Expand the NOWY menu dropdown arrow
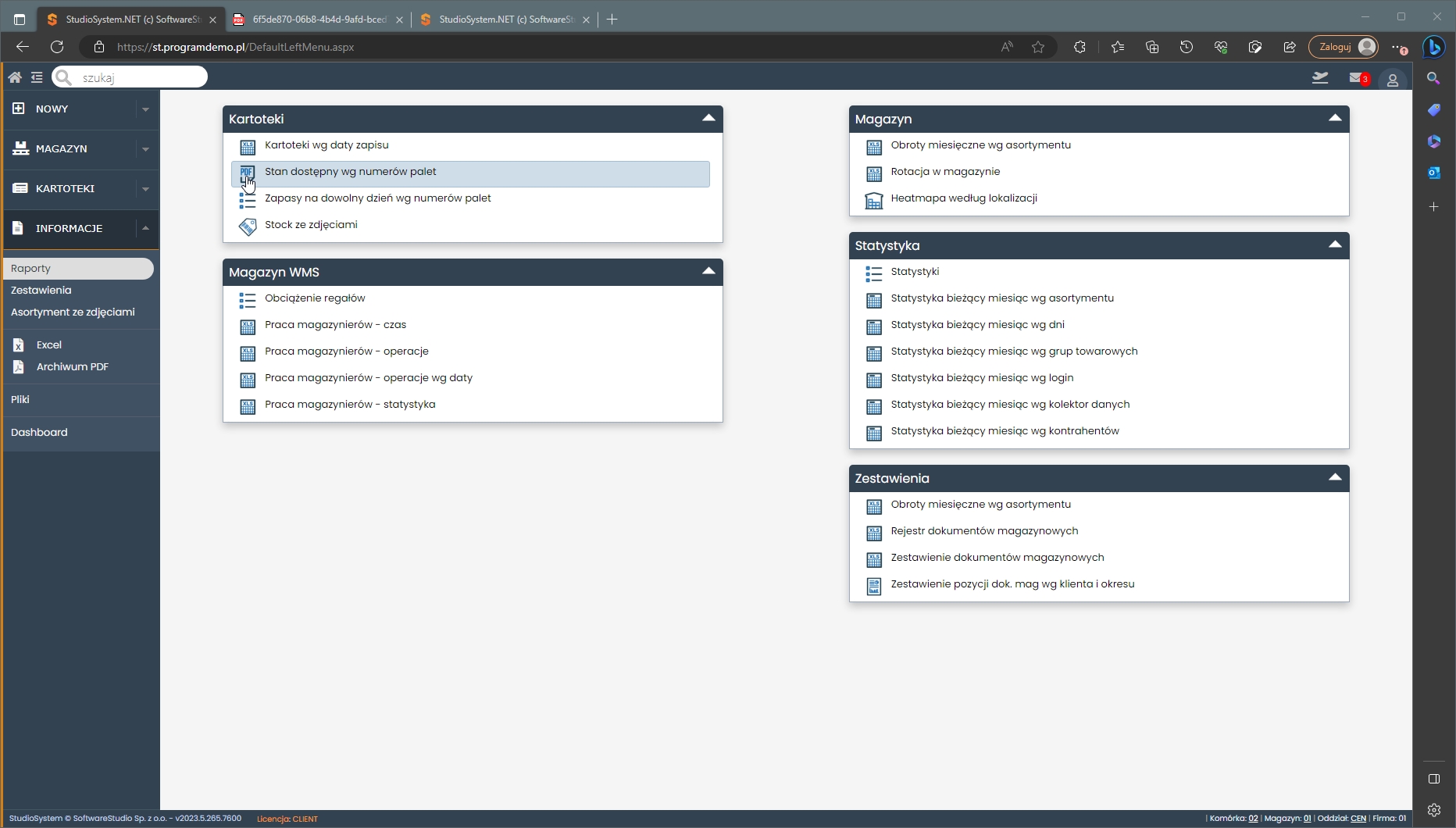Image resolution: width=1456 pixels, height=828 pixels. point(145,109)
